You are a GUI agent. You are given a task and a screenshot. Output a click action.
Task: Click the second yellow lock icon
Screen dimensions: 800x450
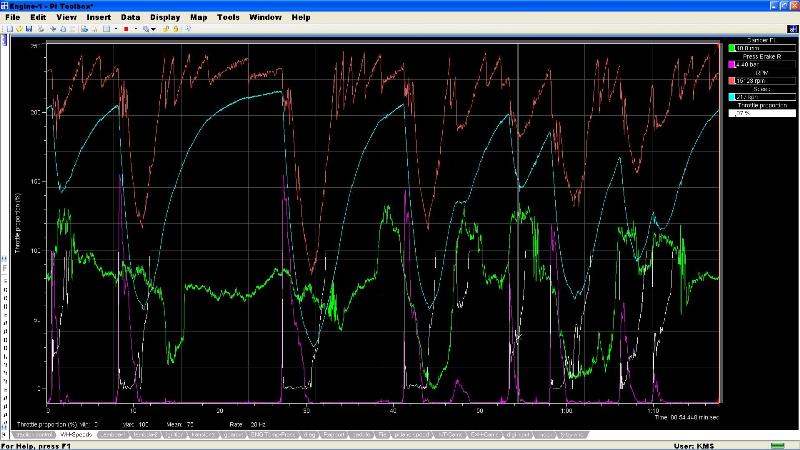(176, 29)
